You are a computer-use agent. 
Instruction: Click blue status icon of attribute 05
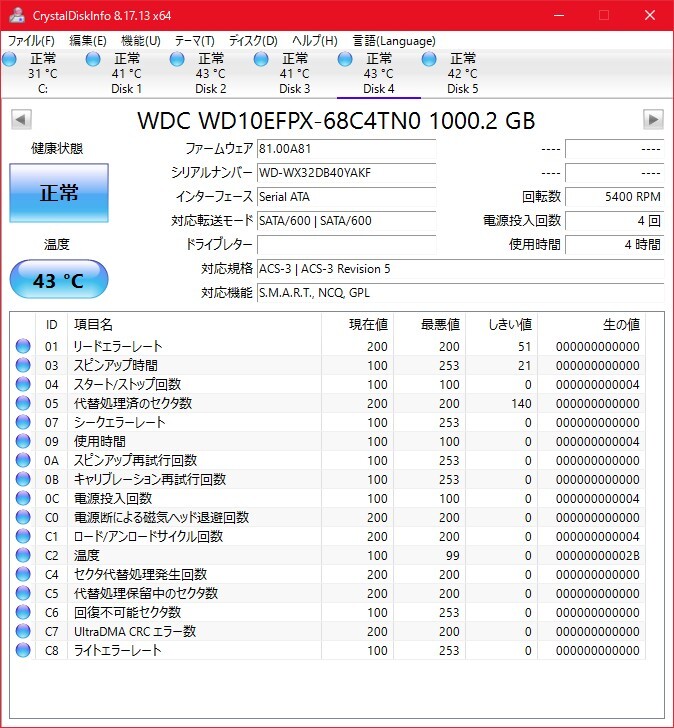(23, 403)
